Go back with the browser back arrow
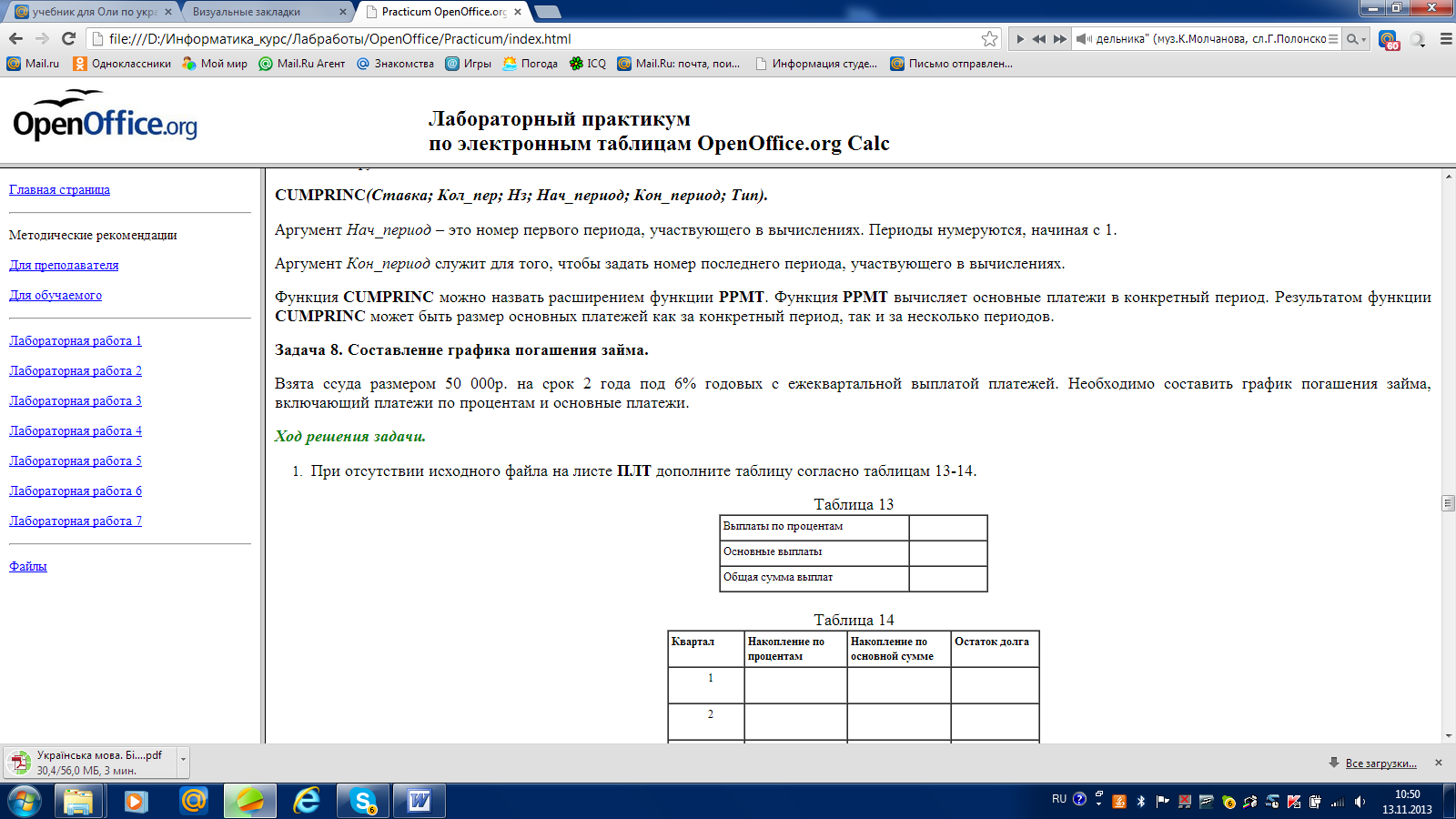 coord(15,38)
